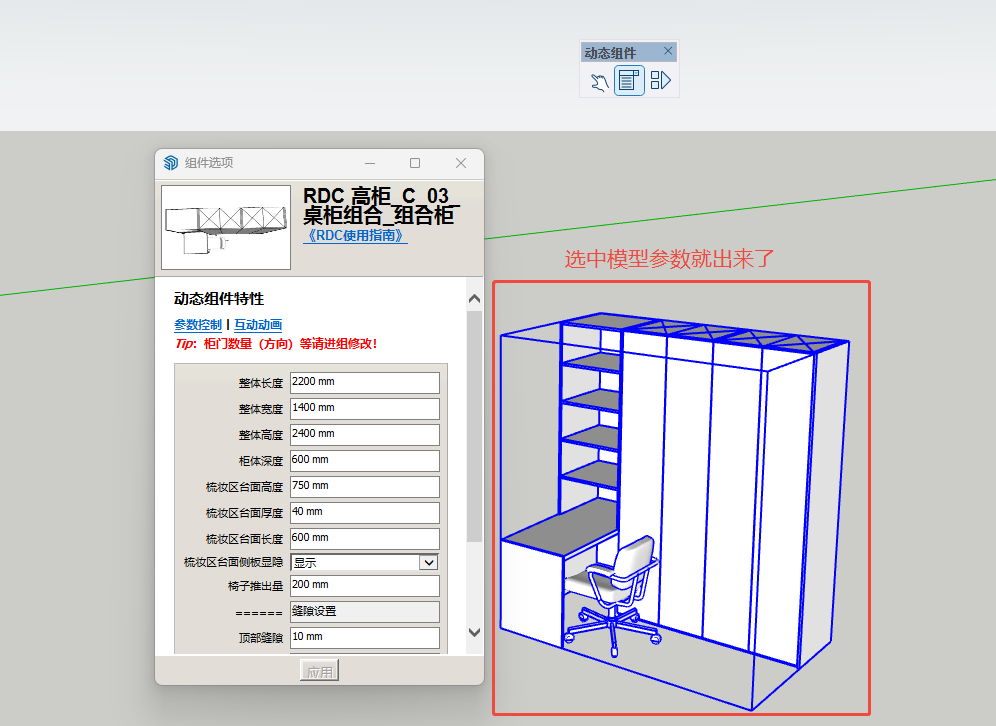The height and width of the screenshot is (726, 996).
Task: Maximize the 组件选项 window
Action: [415, 163]
